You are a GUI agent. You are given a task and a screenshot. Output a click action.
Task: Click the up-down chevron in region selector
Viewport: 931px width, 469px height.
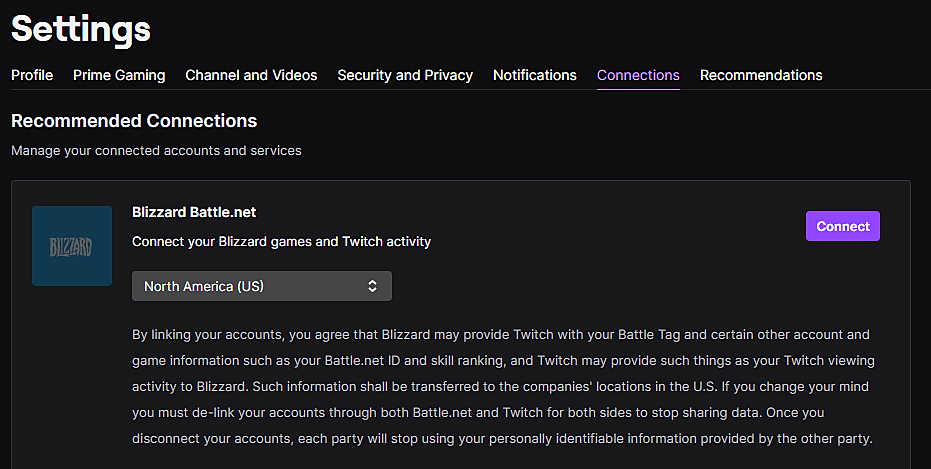tap(372, 286)
